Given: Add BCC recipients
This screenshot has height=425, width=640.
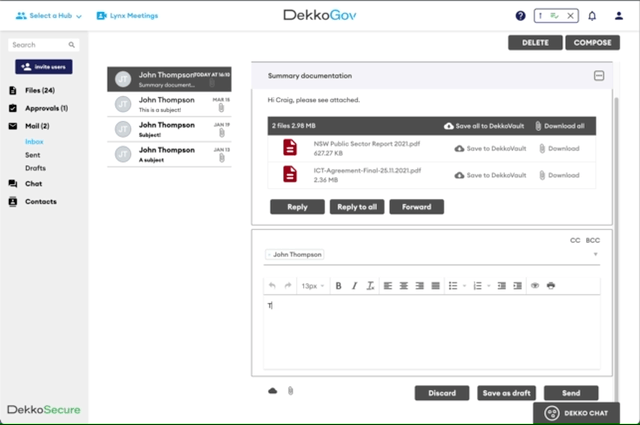Looking at the screenshot, I should [593, 240].
